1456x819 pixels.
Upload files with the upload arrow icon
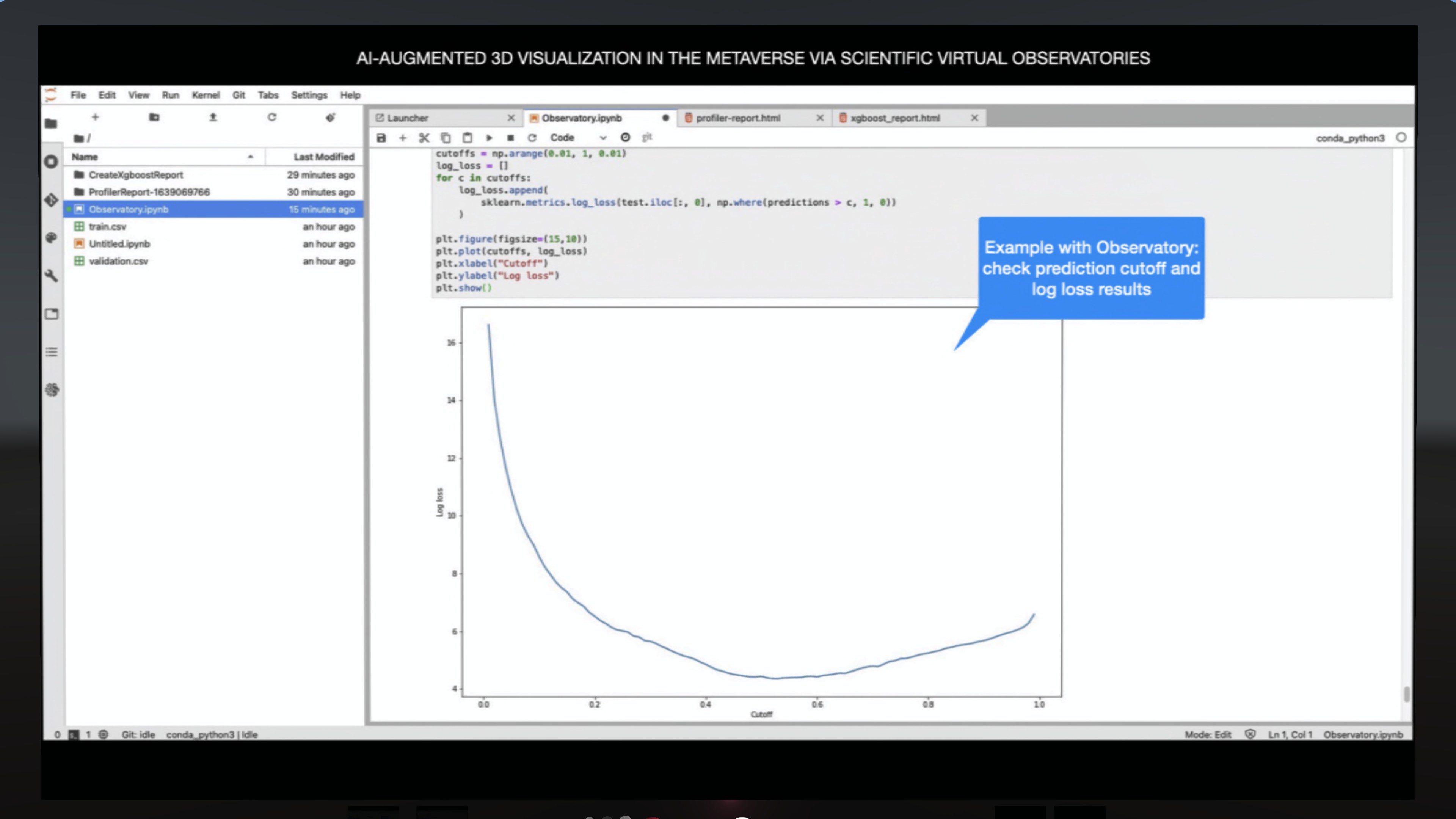(213, 117)
